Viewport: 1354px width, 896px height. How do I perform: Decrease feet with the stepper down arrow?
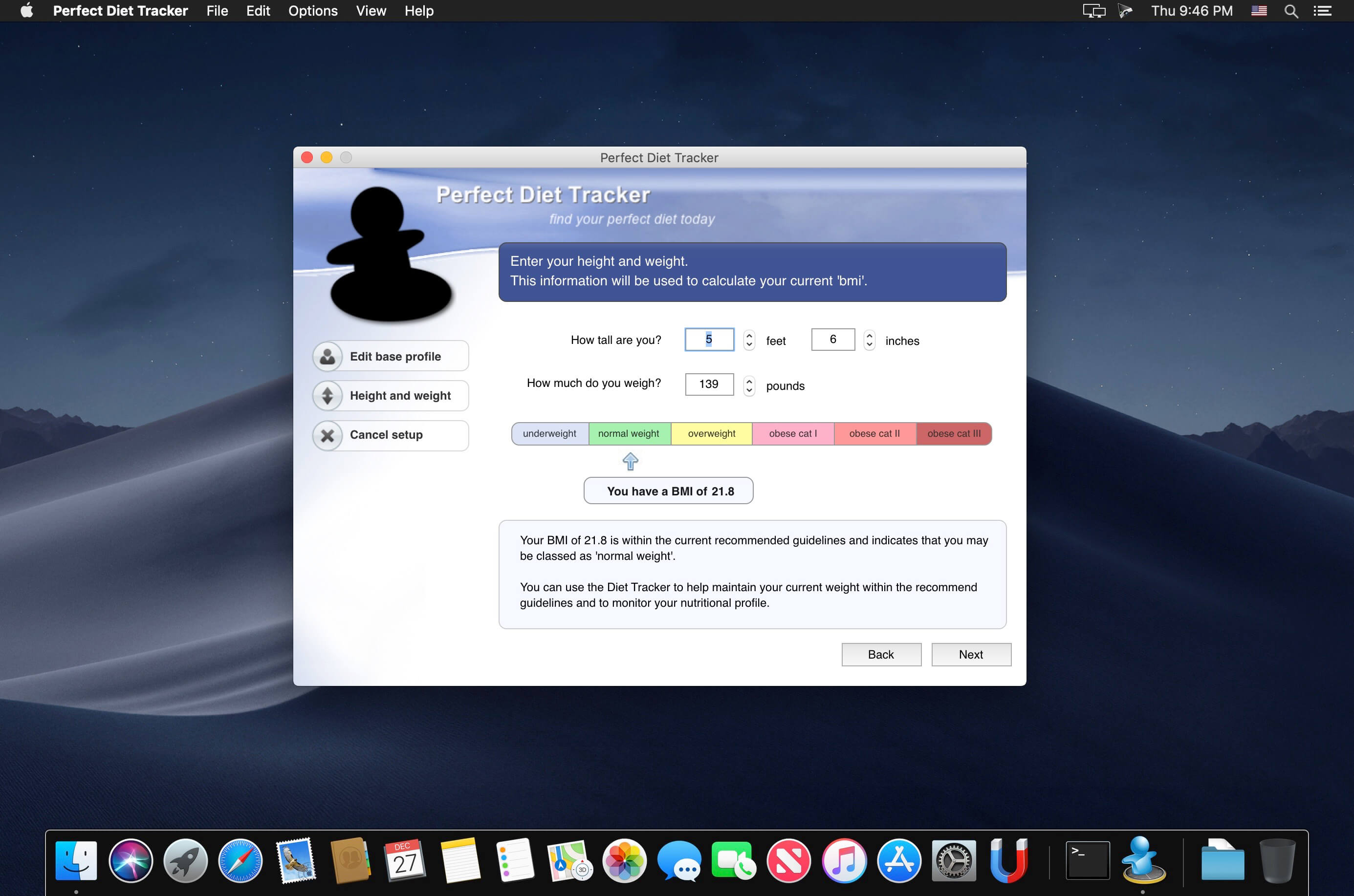(749, 344)
